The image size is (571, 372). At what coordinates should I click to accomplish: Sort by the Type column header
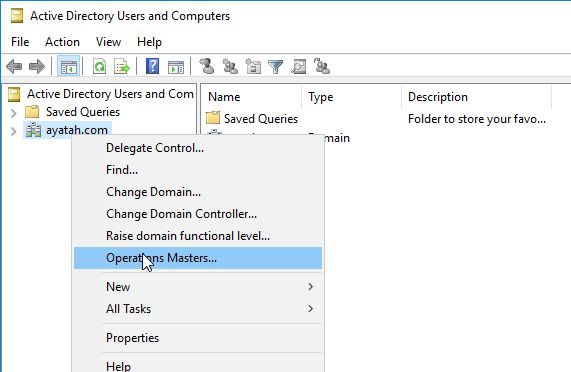[x=351, y=97]
